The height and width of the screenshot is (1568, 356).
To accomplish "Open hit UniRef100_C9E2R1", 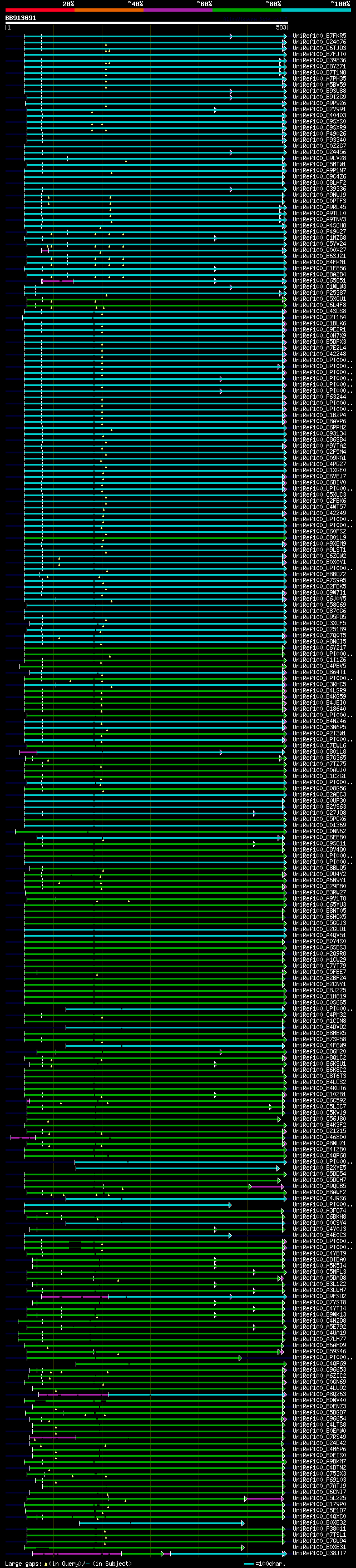I will [x=319, y=329].
